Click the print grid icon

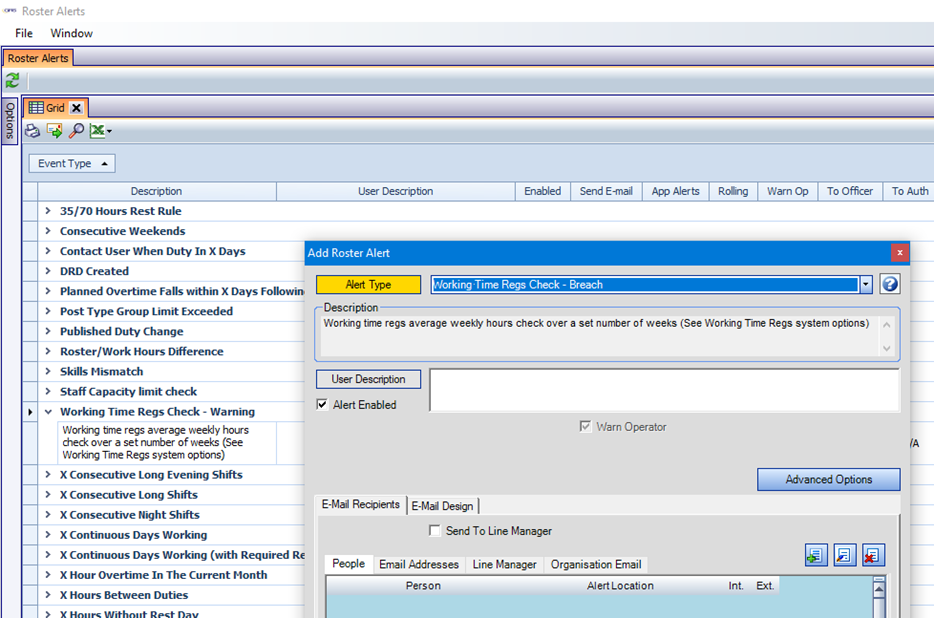click(32, 131)
